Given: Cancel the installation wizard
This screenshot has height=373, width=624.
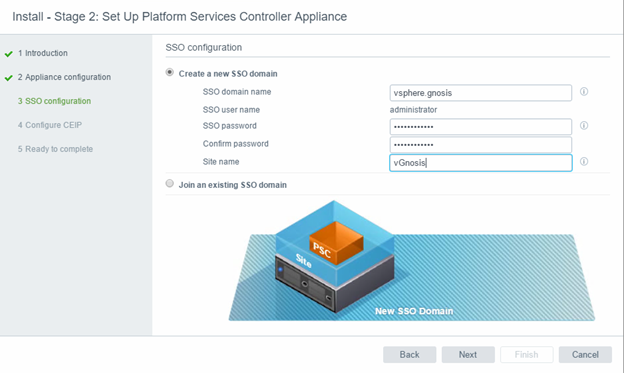Looking at the screenshot, I should [x=585, y=354].
